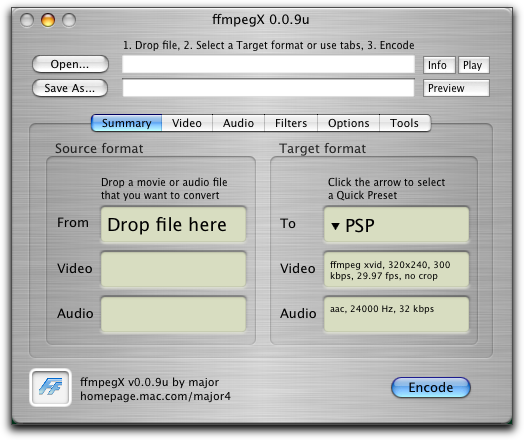Click the ffmpegX logo icon
The height and width of the screenshot is (440, 524).
(x=50, y=387)
